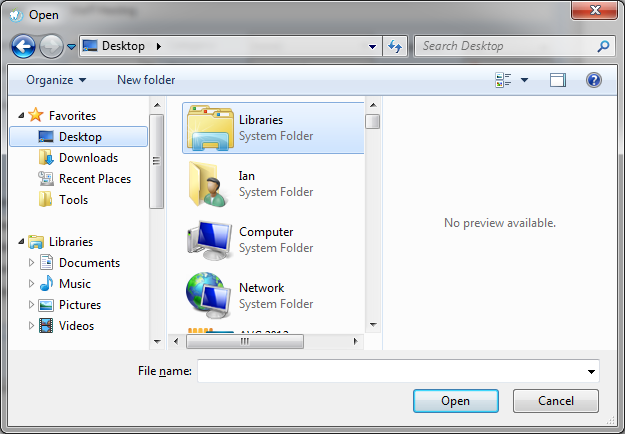Expand the Desktop breadcrumb arrow
This screenshot has height=434, width=625.
coord(159,46)
